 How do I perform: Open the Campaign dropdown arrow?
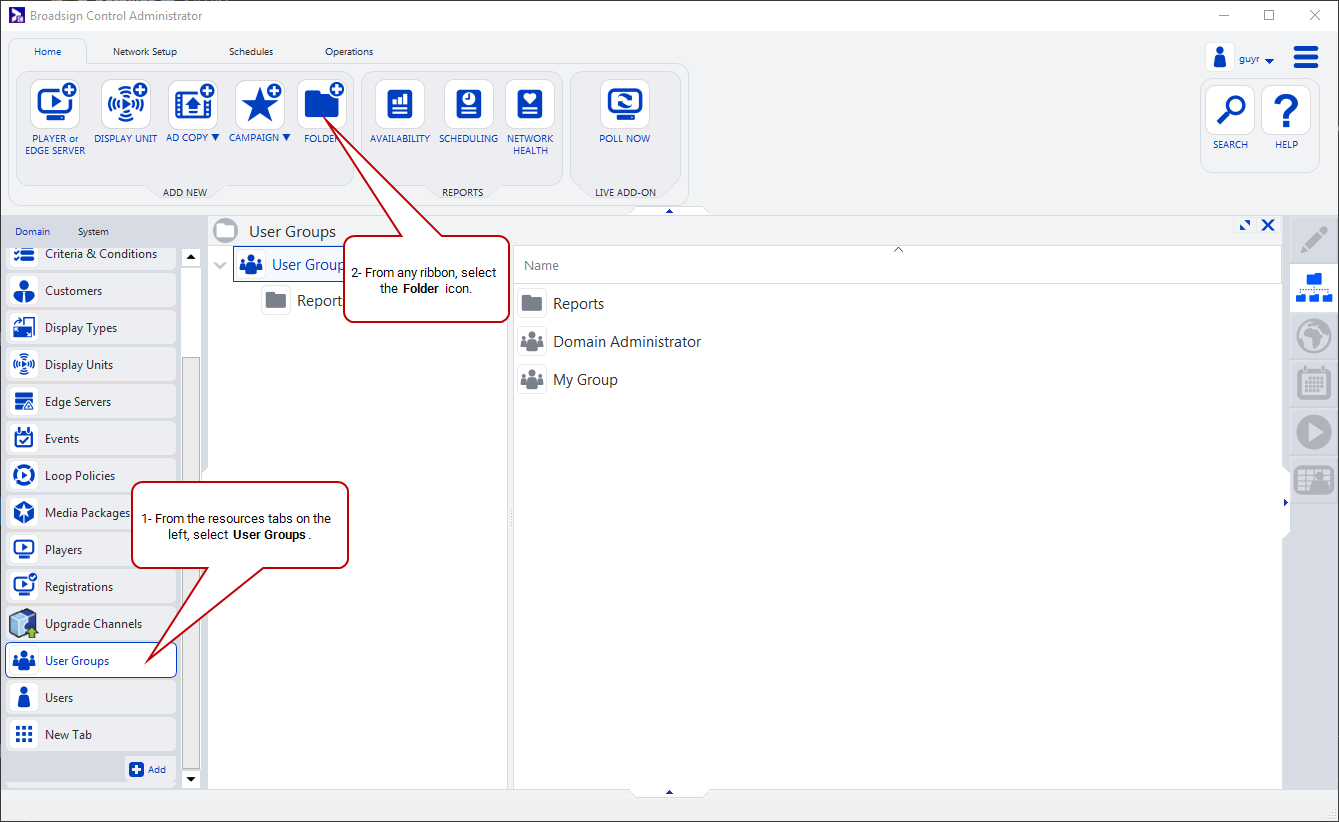[x=286, y=138]
